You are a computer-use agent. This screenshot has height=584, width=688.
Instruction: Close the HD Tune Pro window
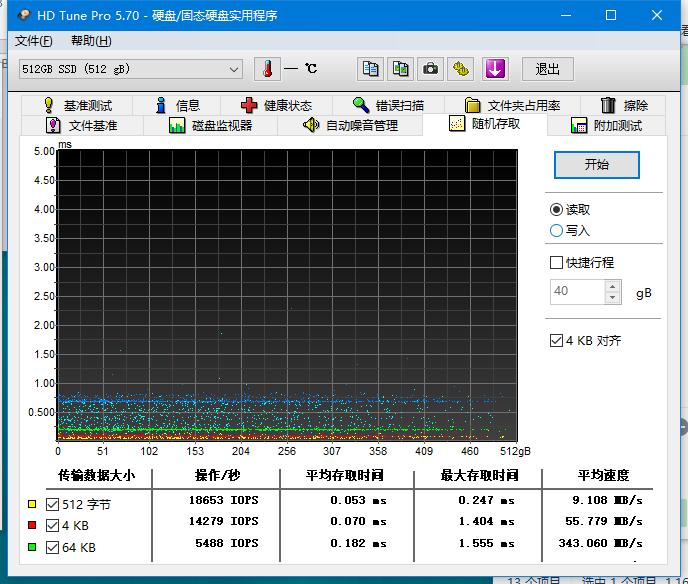[x=657, y=15]
